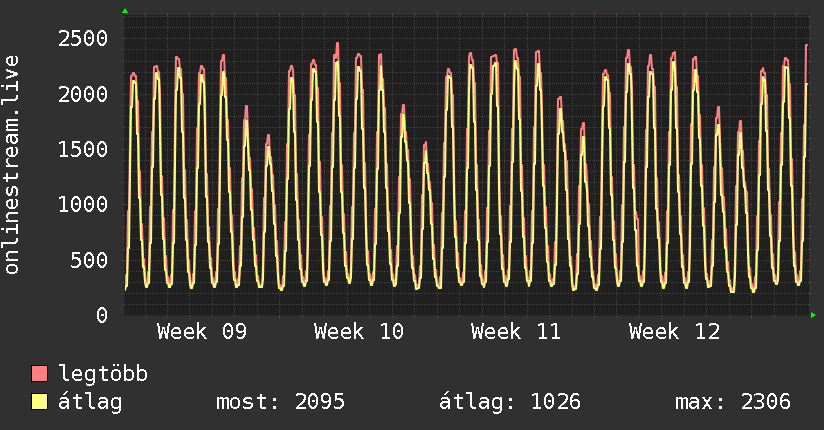Click the 'max: 2306' statistic
824x430 pixels.
(x=733, y=402)
